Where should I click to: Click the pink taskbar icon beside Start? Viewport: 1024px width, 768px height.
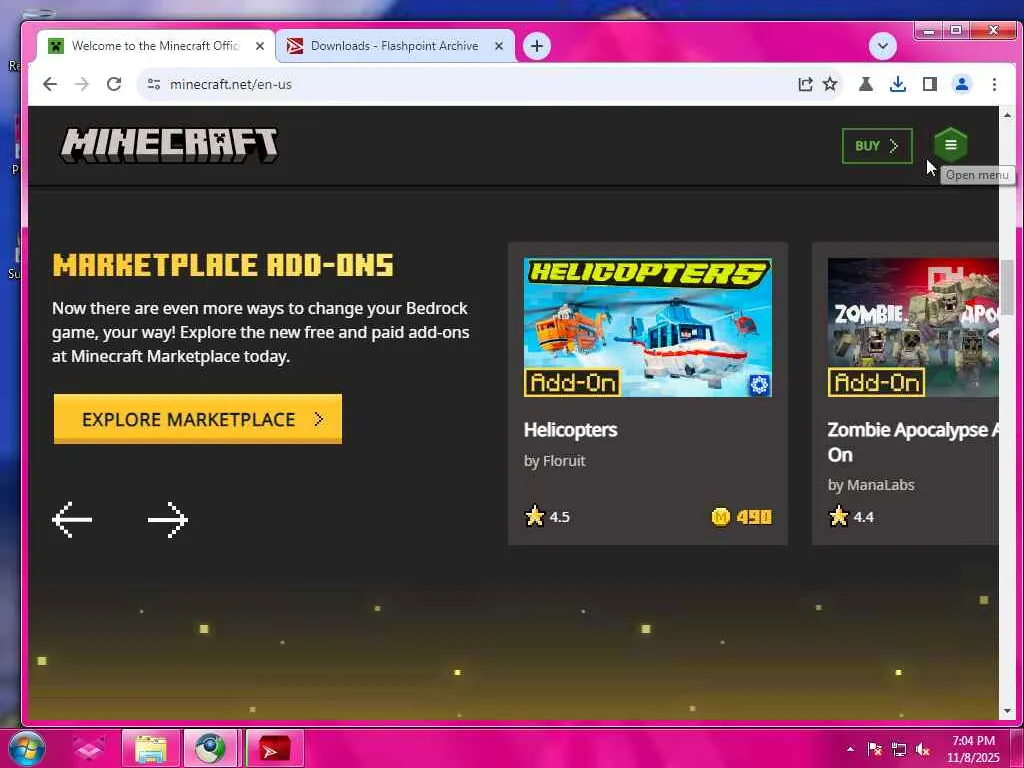pos(89,748)
